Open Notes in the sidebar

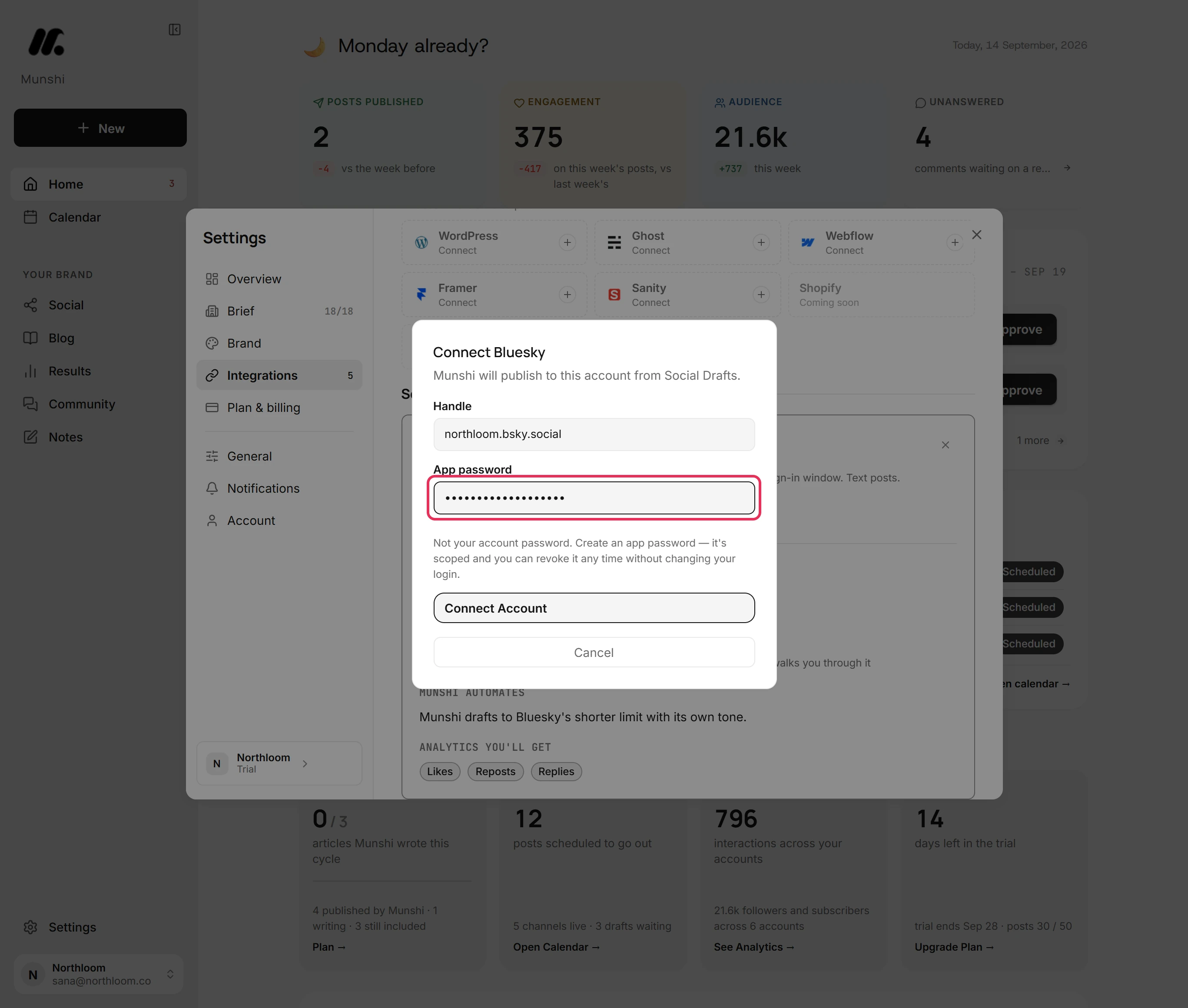(98, 437)
